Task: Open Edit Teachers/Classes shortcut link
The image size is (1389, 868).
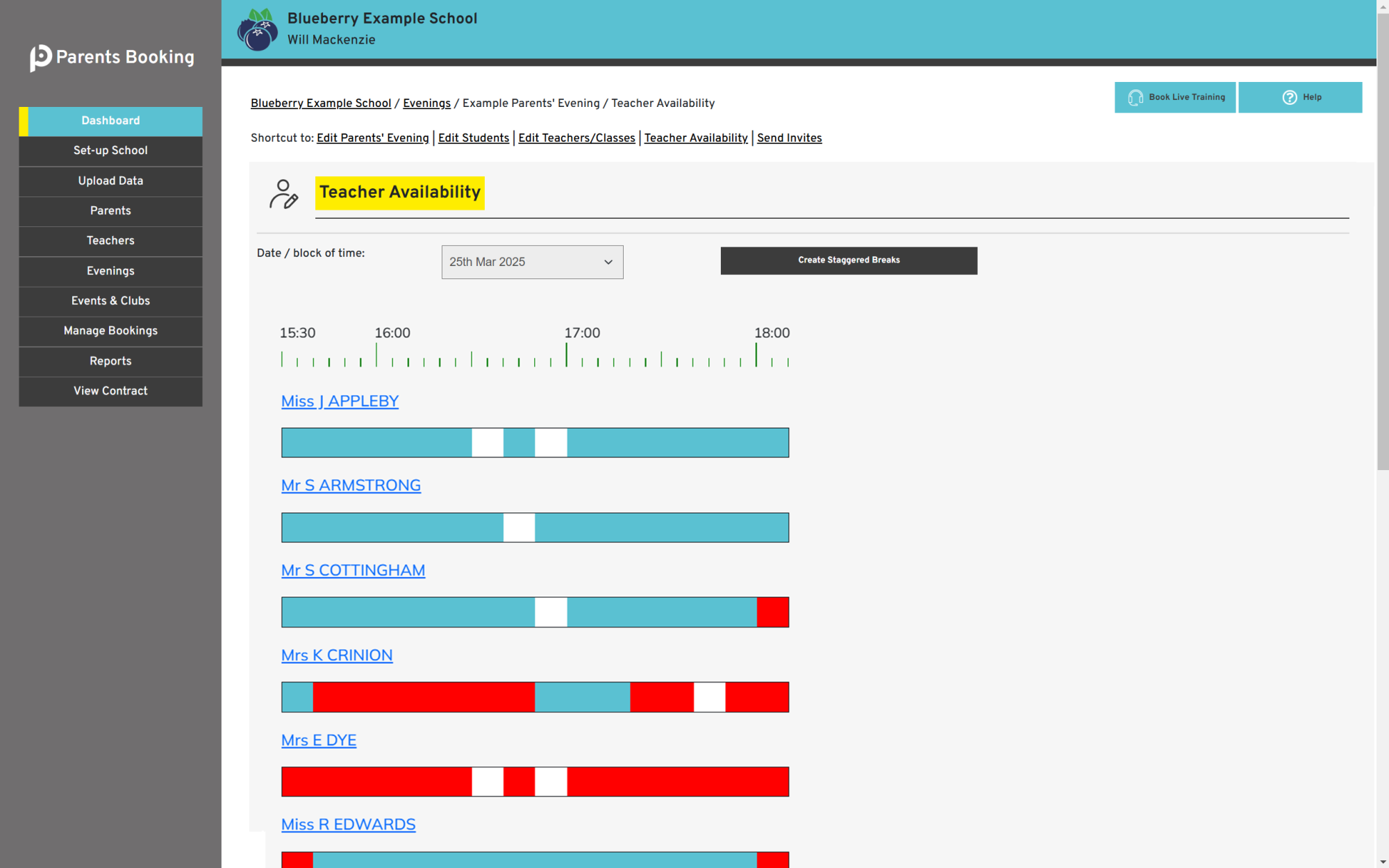Action: [x=576, y=138]
